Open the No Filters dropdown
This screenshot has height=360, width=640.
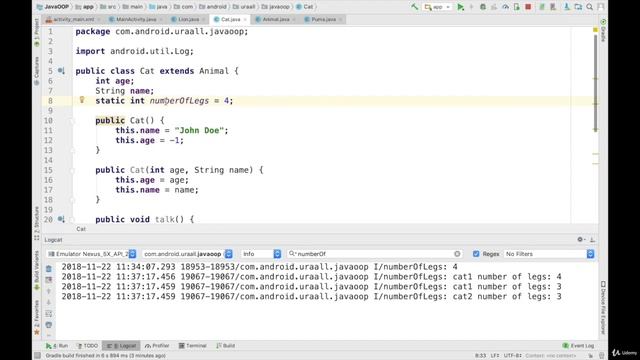[x=549, y=254]
